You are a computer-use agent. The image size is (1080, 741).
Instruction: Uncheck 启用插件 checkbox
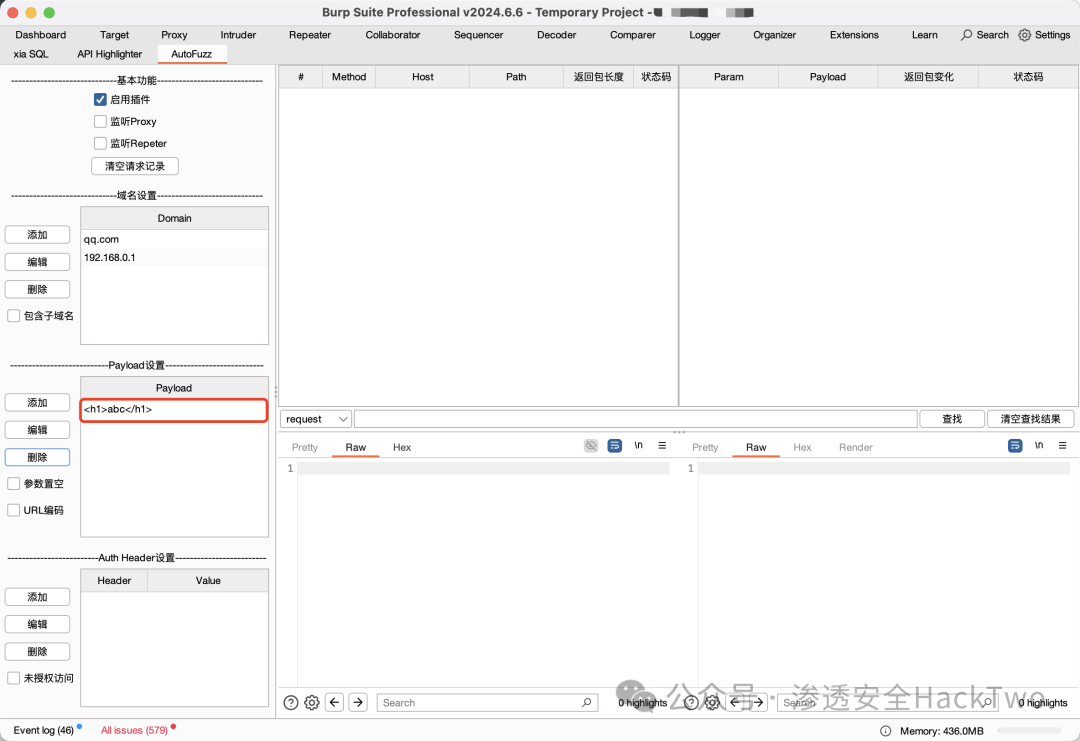coord(101,99)
